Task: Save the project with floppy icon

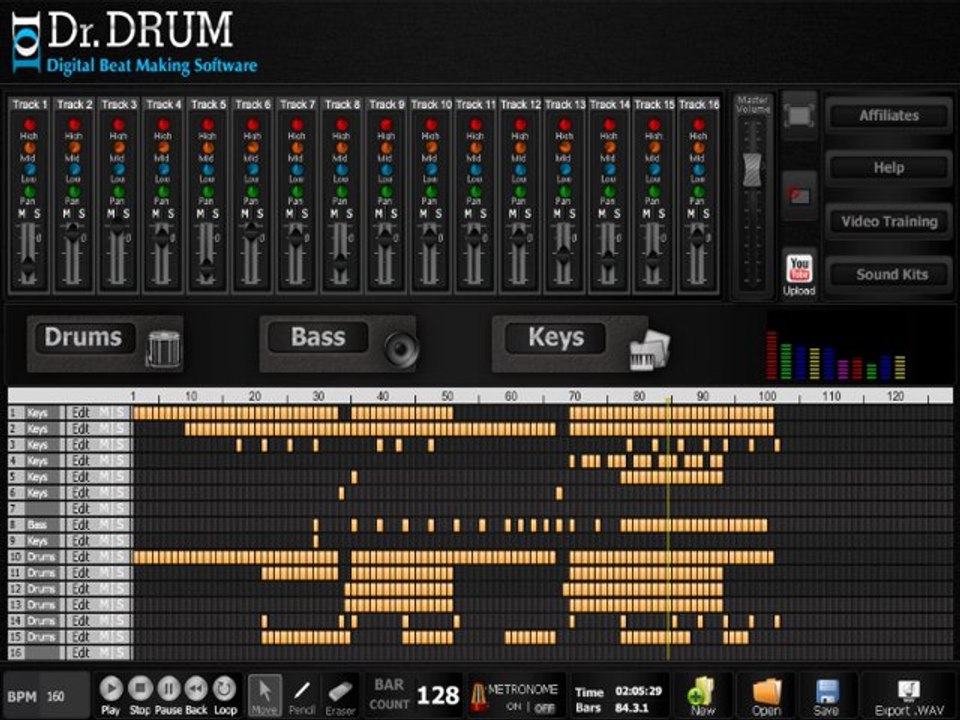Action: 827,696
